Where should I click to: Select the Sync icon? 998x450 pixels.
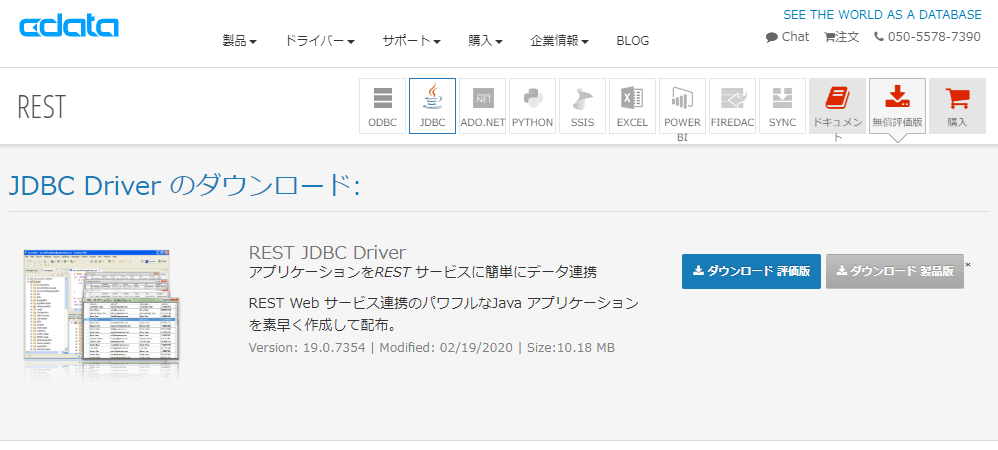point(782,106)
